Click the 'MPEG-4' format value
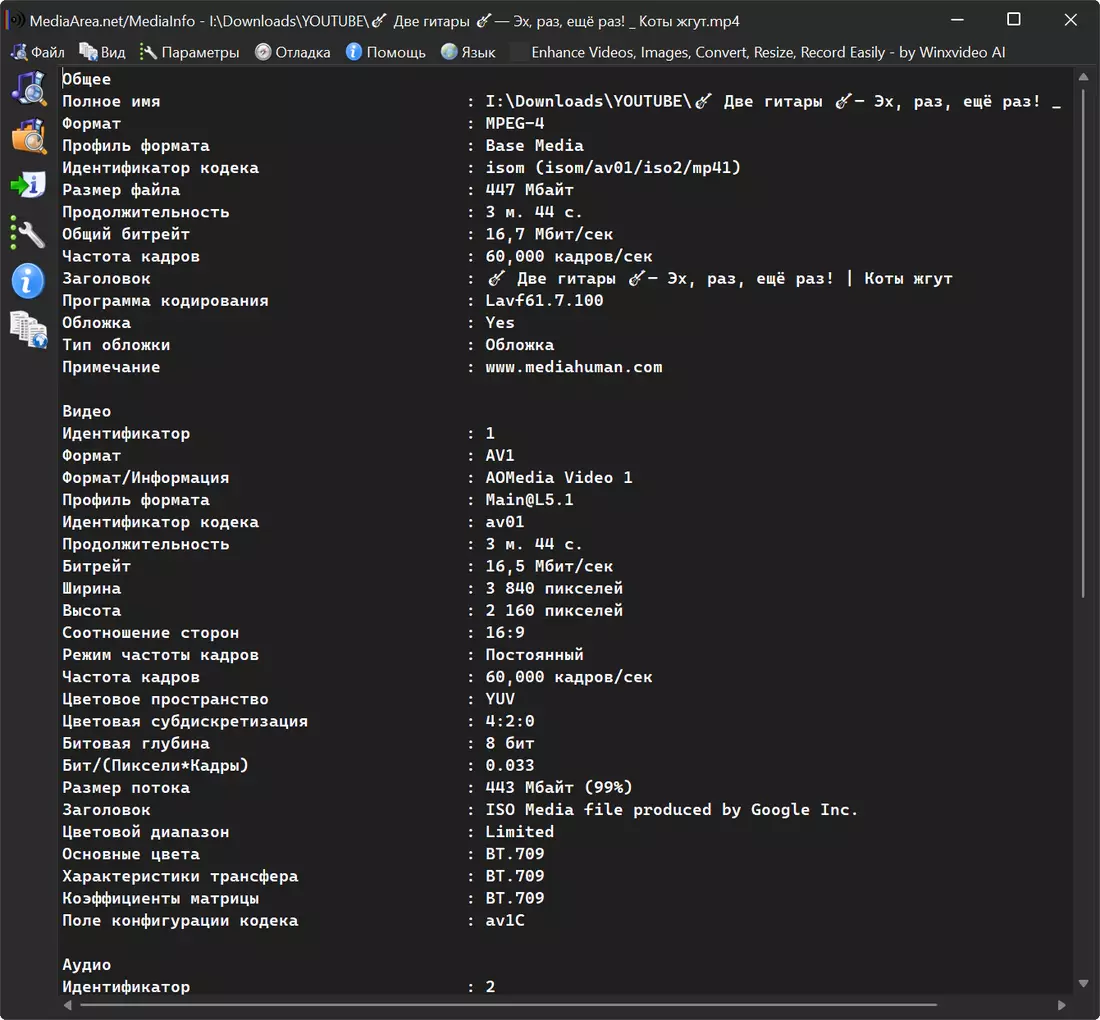The width and height of the screenshot is (1100, 1020). click(x=515, y=123)
